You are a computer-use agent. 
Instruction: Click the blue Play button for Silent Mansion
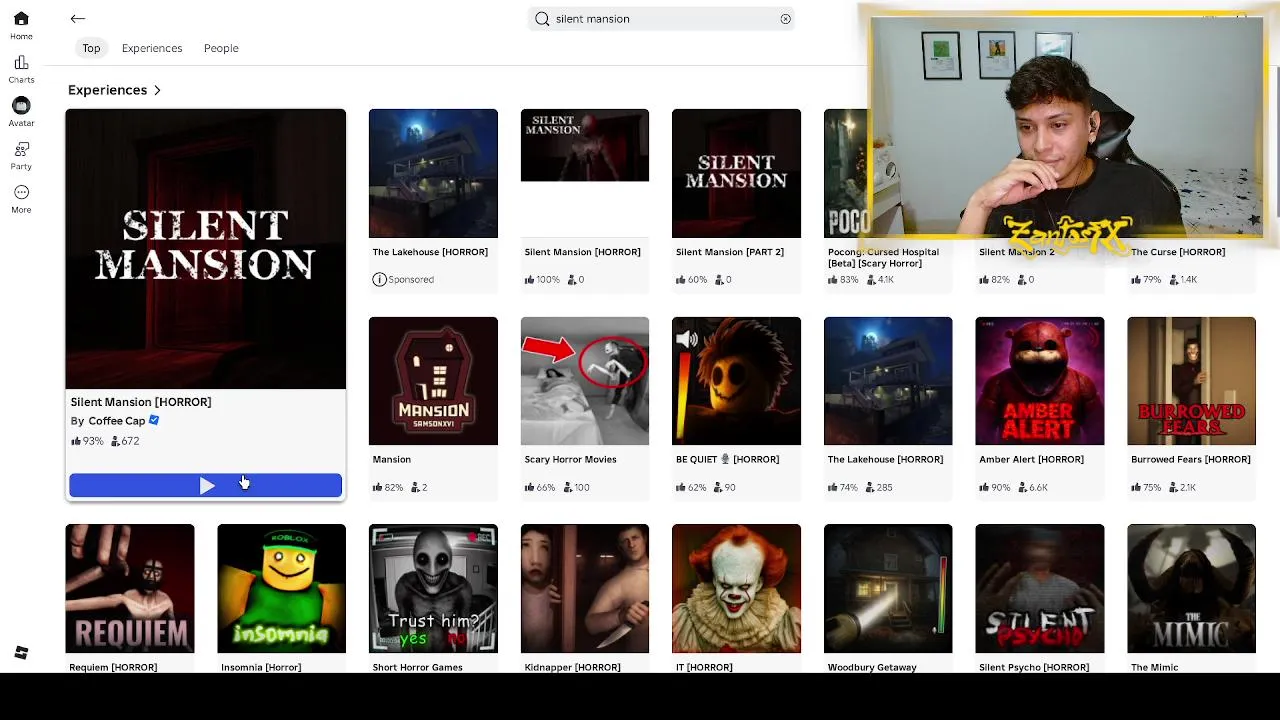[x=205, y=485]
